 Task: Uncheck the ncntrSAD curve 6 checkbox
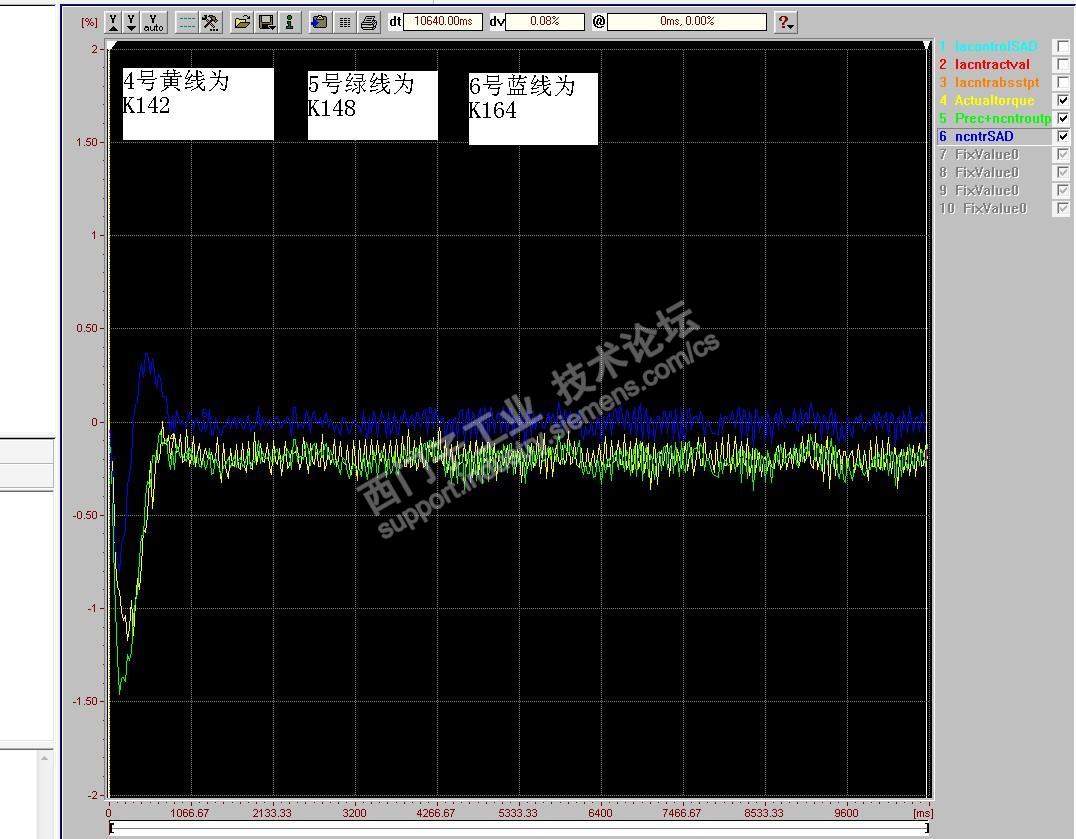pyautogui.click(x=1063, y=136)
